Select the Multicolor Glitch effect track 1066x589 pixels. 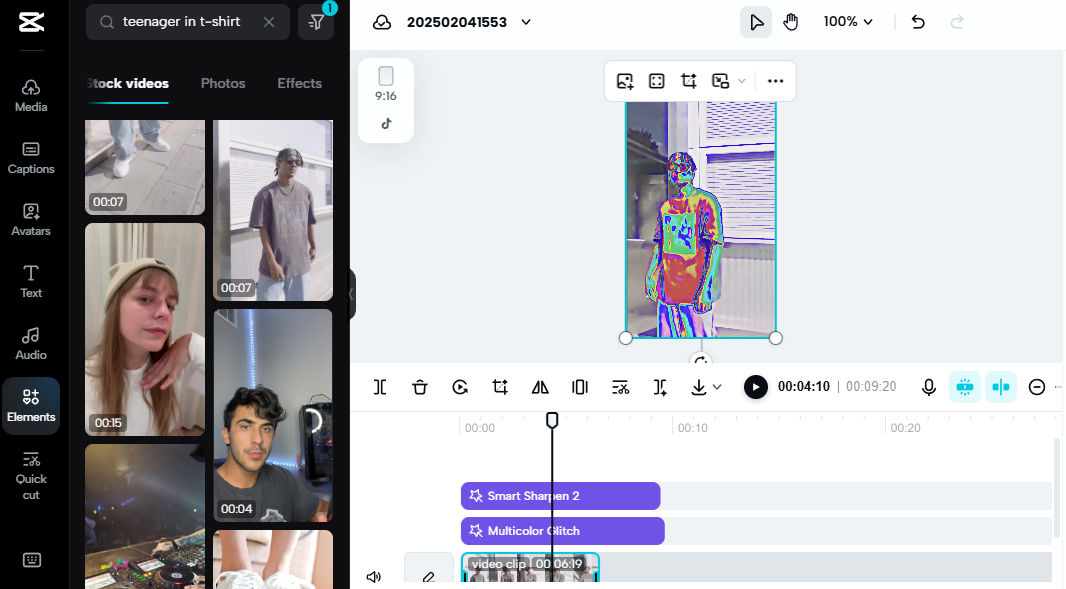coord(562,531)
